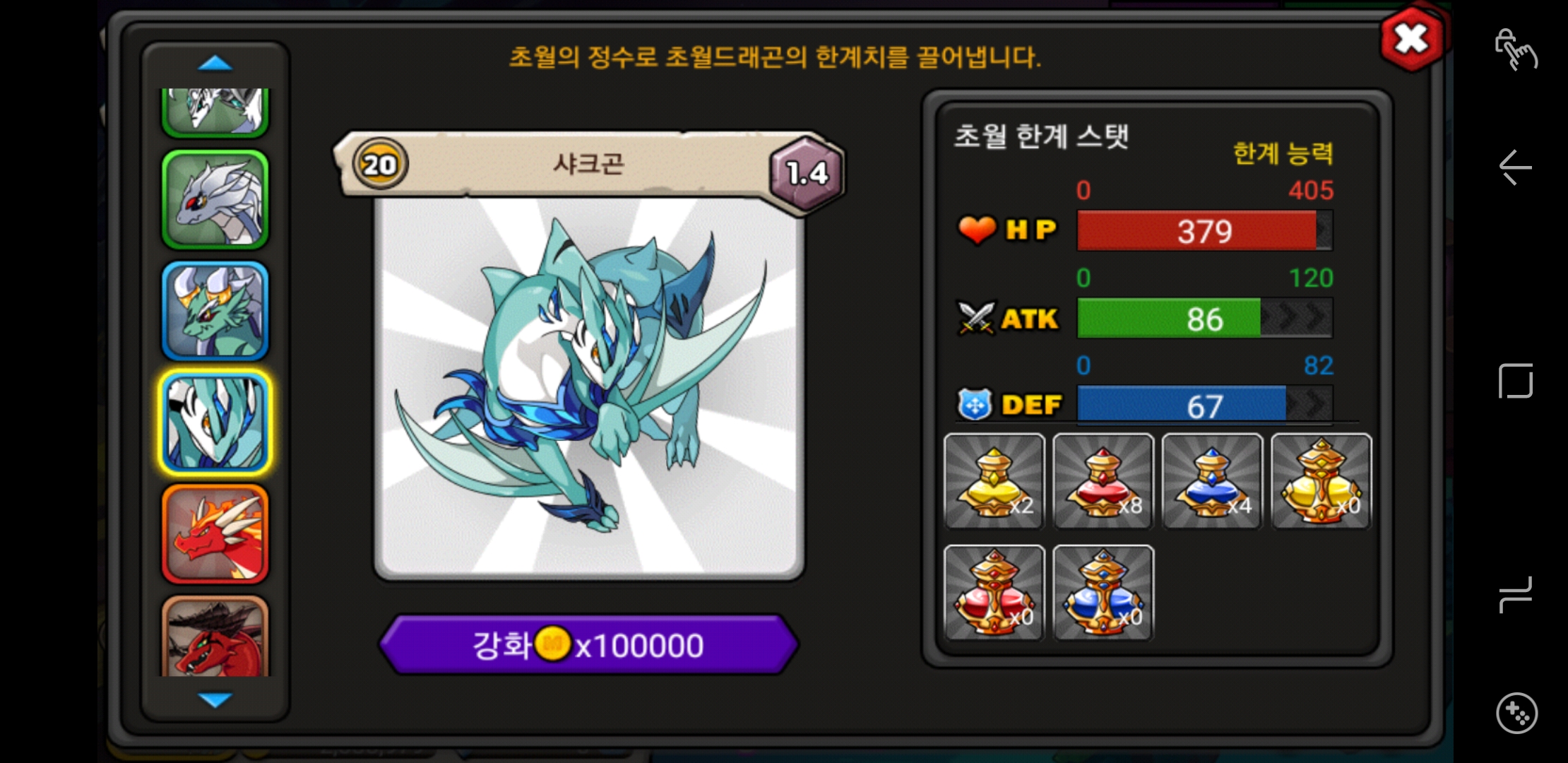
Task: Choose the highlighted 샤크곤 dragon thumbnail
Action: [x=215, y=422]
